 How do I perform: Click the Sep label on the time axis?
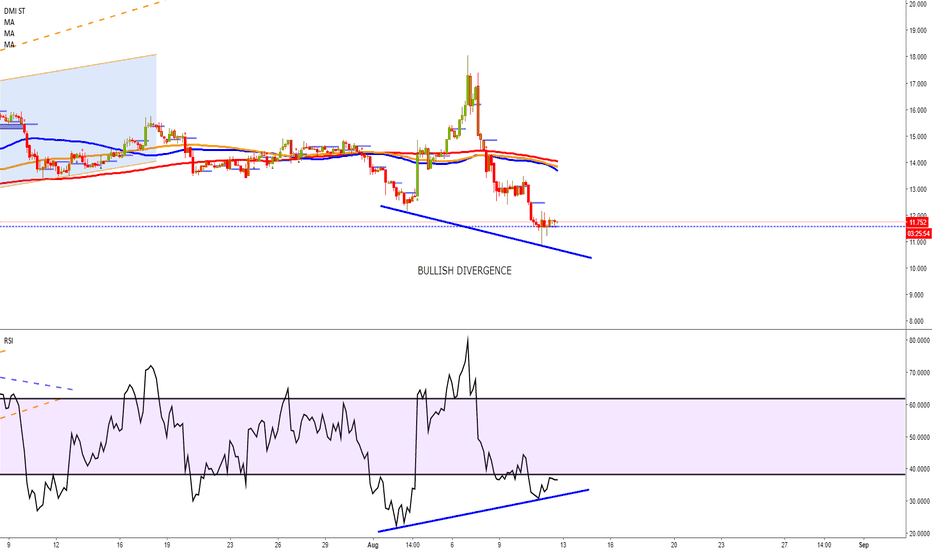(864, 545)
